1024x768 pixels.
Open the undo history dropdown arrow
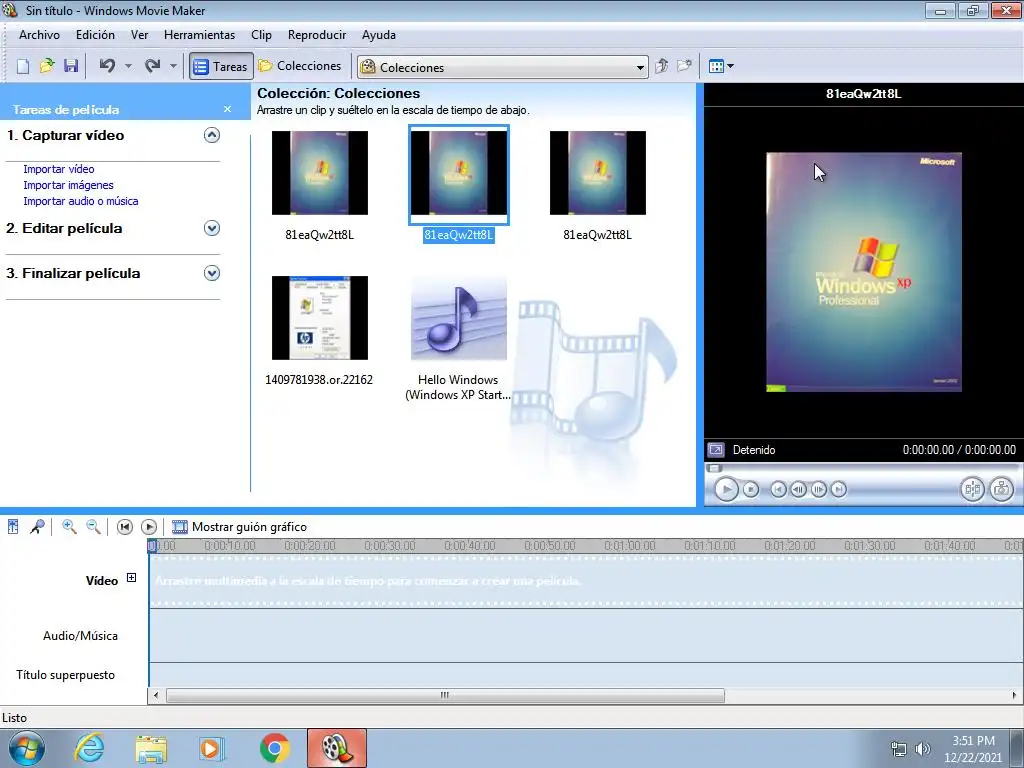tap(128, 66)
